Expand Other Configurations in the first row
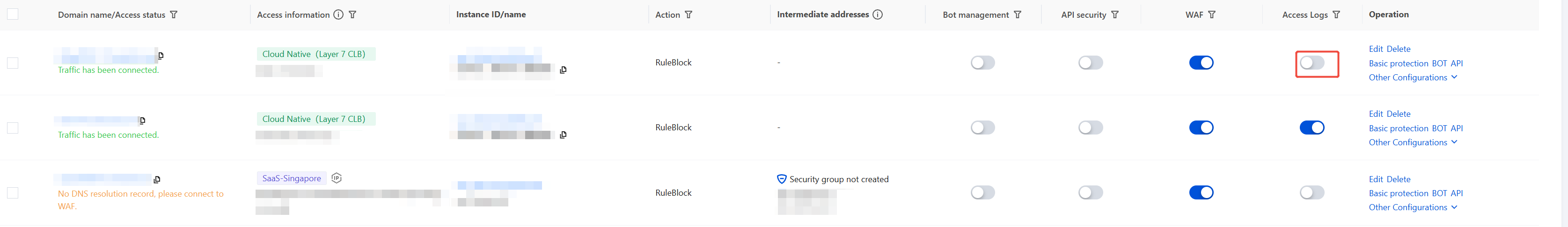The width and height of the screenshot is (1568, 227). tap(1413, 78)
